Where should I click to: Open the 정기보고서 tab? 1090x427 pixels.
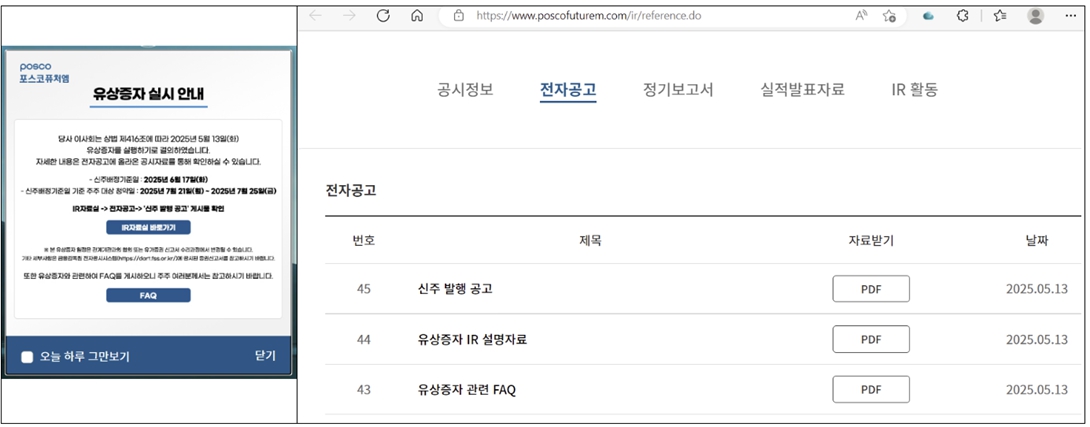click(678, 90)
